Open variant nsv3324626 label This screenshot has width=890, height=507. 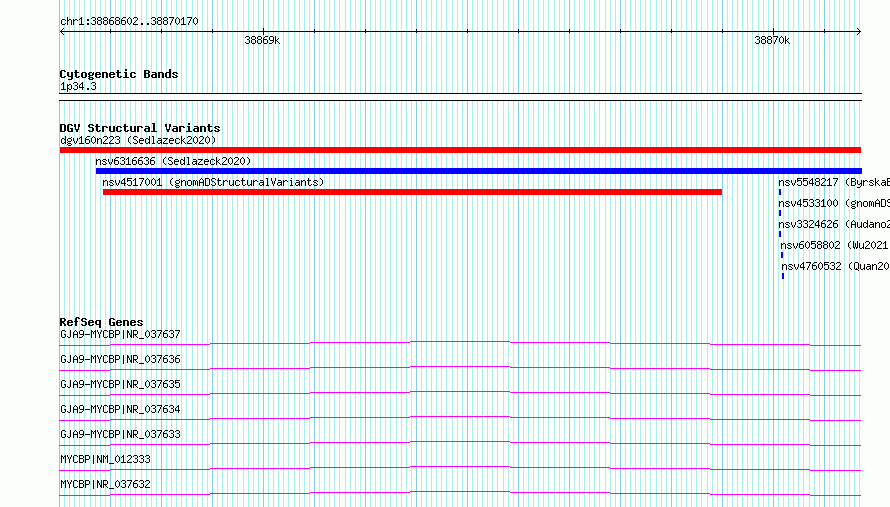(834, 224)
